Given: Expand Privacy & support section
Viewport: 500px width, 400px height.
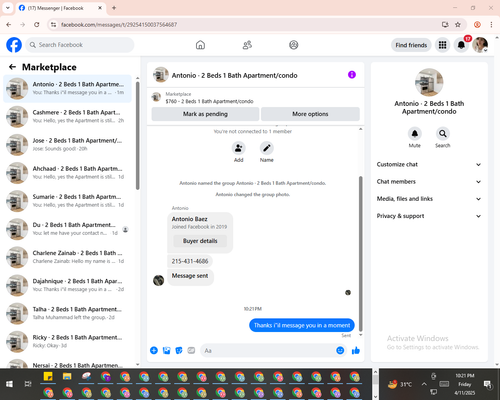Looking at the screenshot, I should coord(429,216).
